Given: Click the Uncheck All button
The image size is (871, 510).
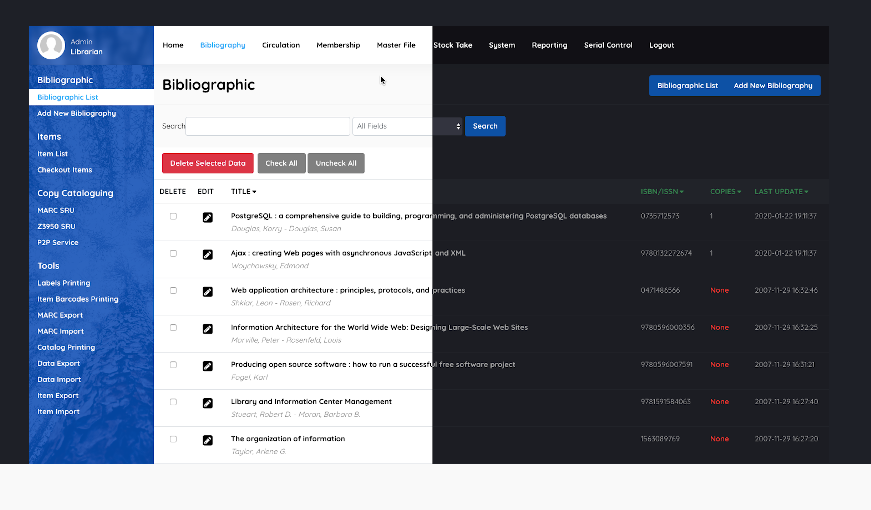Looking at the screenshot, I should tap(336, 163).
